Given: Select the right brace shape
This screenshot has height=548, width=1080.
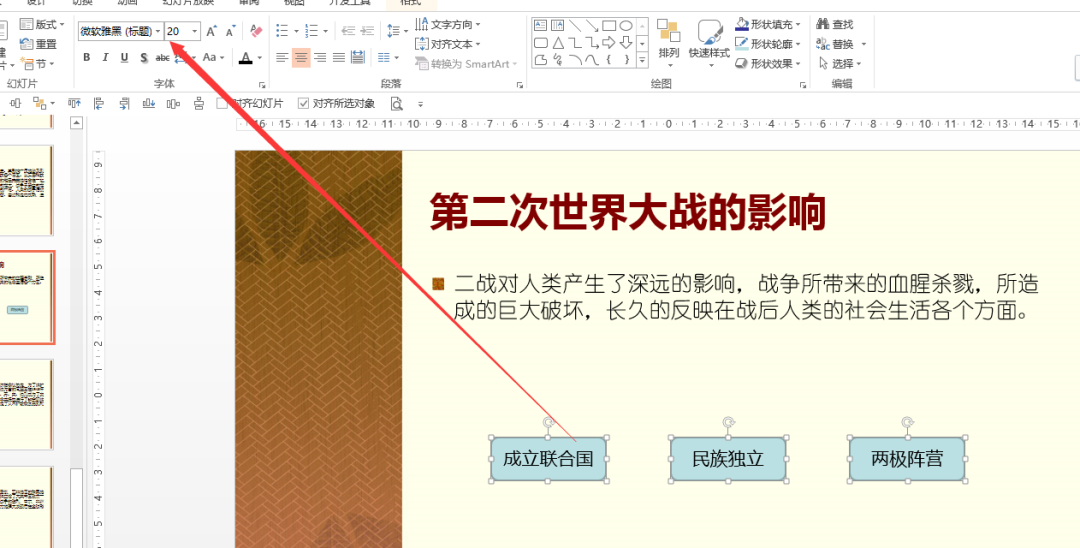Looking at the screenshot, I should [x=626, y=60].
